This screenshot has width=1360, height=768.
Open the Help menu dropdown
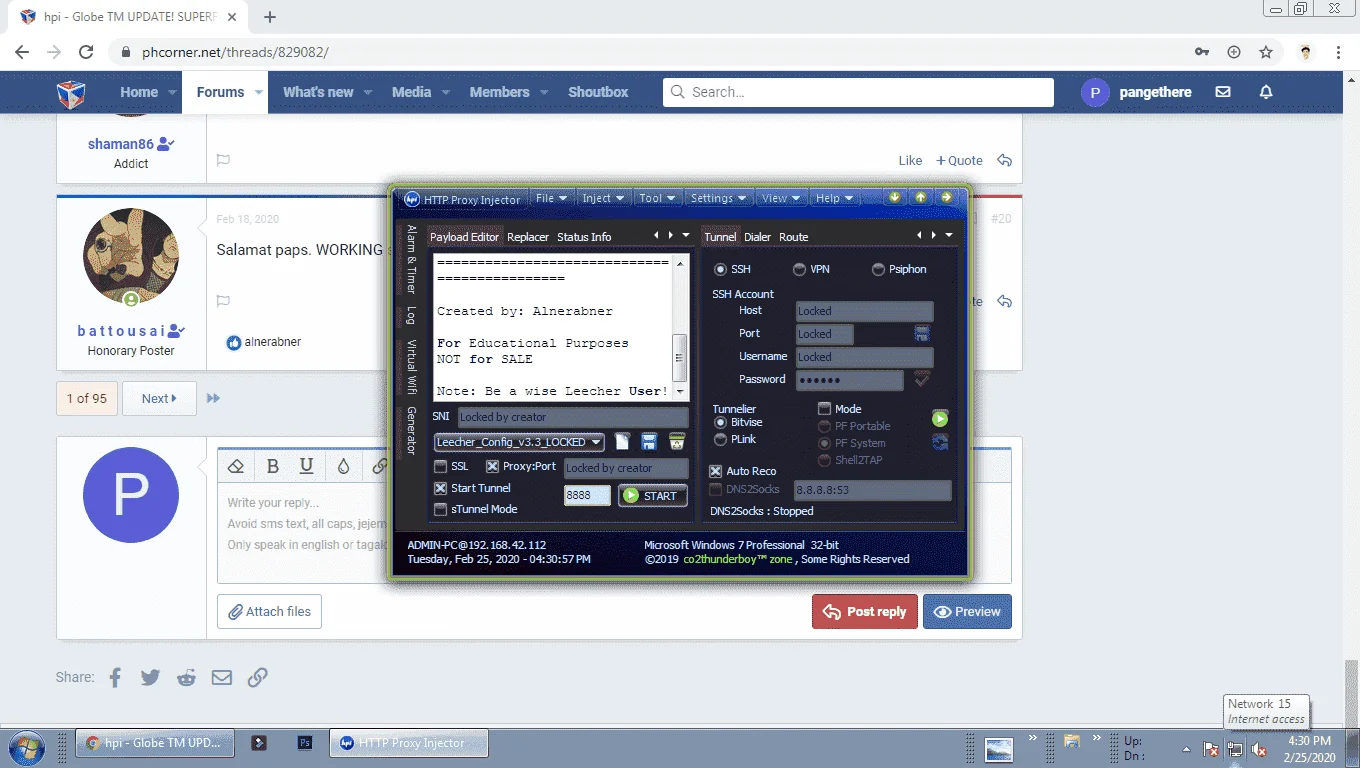(833, 198)
